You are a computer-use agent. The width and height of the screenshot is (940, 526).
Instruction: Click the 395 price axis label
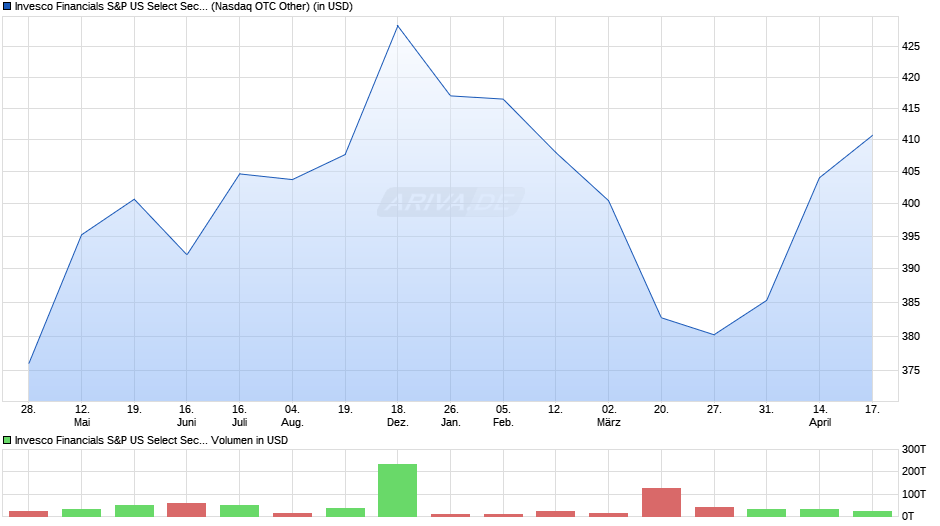[x=911, y=236]
